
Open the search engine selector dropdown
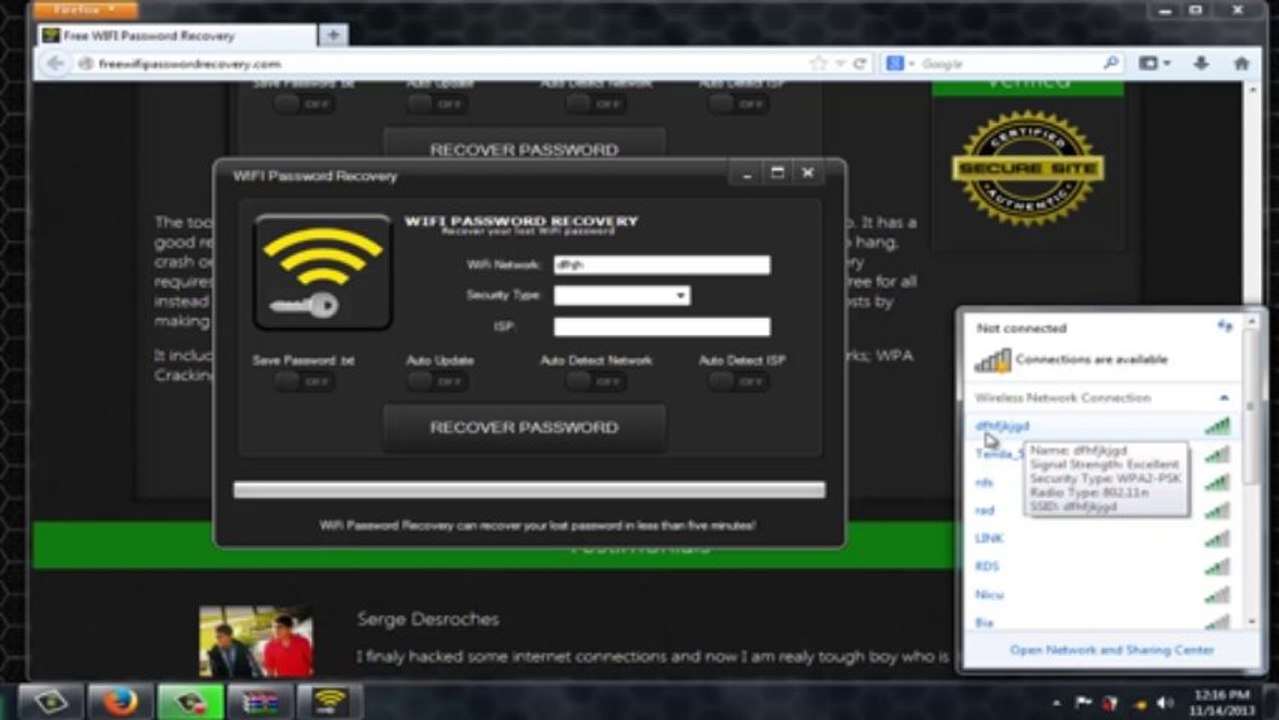[x=898, y=63]
